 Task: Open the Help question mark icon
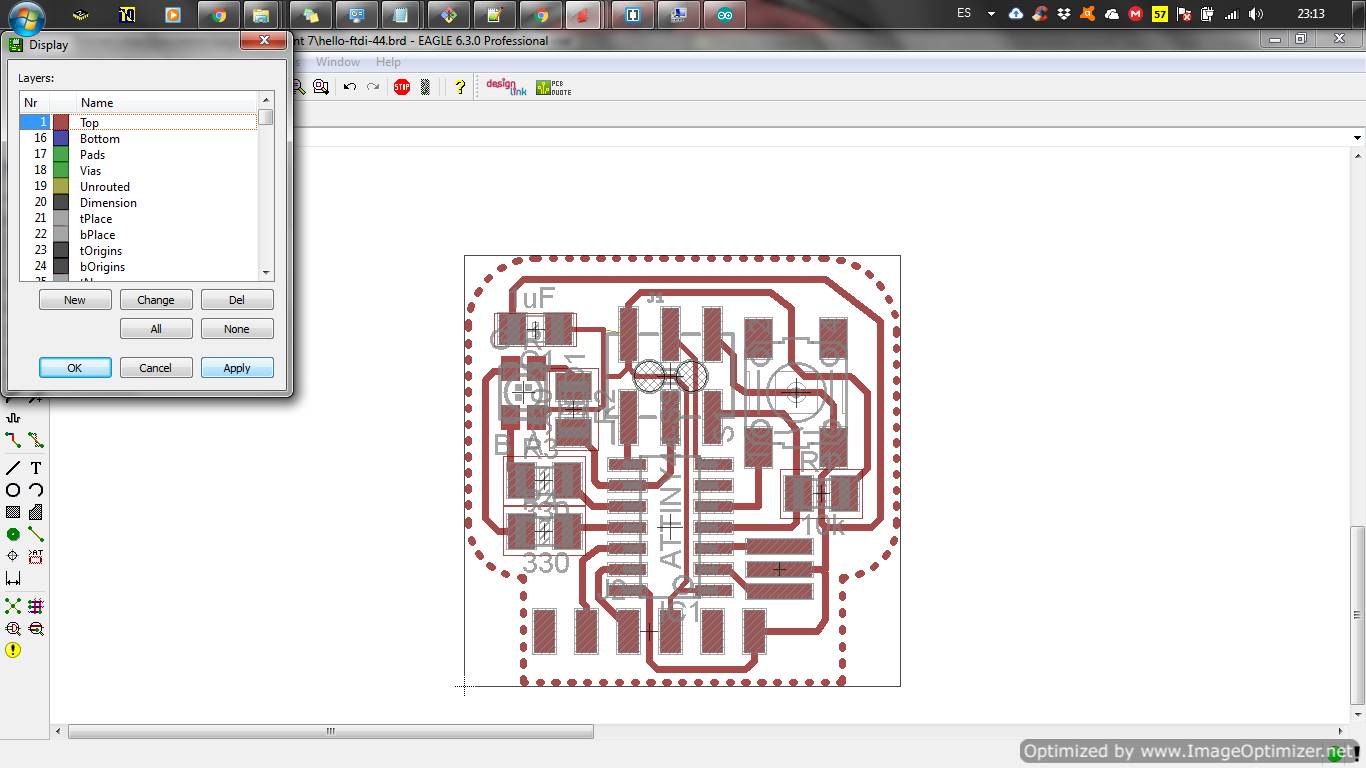(459, 87)
